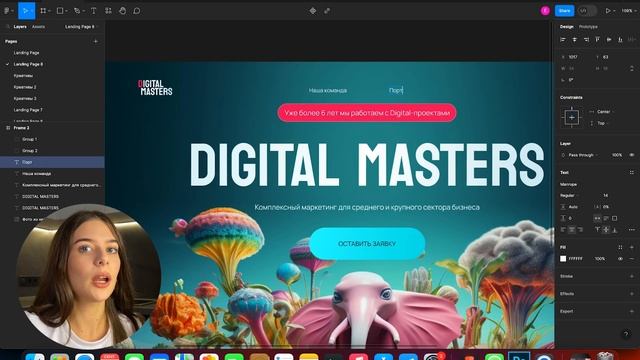Open Landing Page 8 page dropdown
The width and height of the screenshot is (640, 360).
click(x=82, y=27)
